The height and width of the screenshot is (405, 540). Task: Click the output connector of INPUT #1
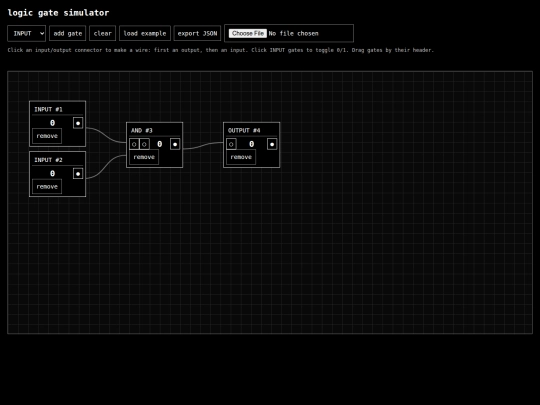coord(78,123)
